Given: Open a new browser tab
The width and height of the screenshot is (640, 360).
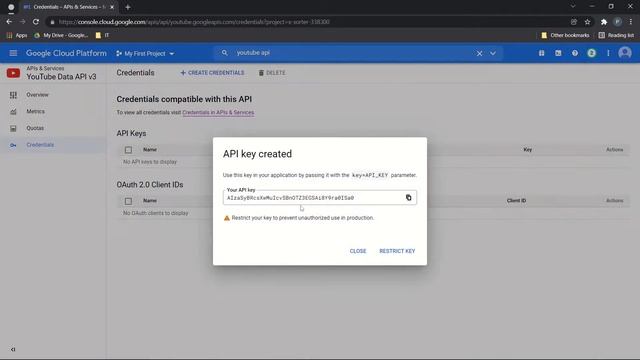Looking at the screenshot, I should 128,7.
